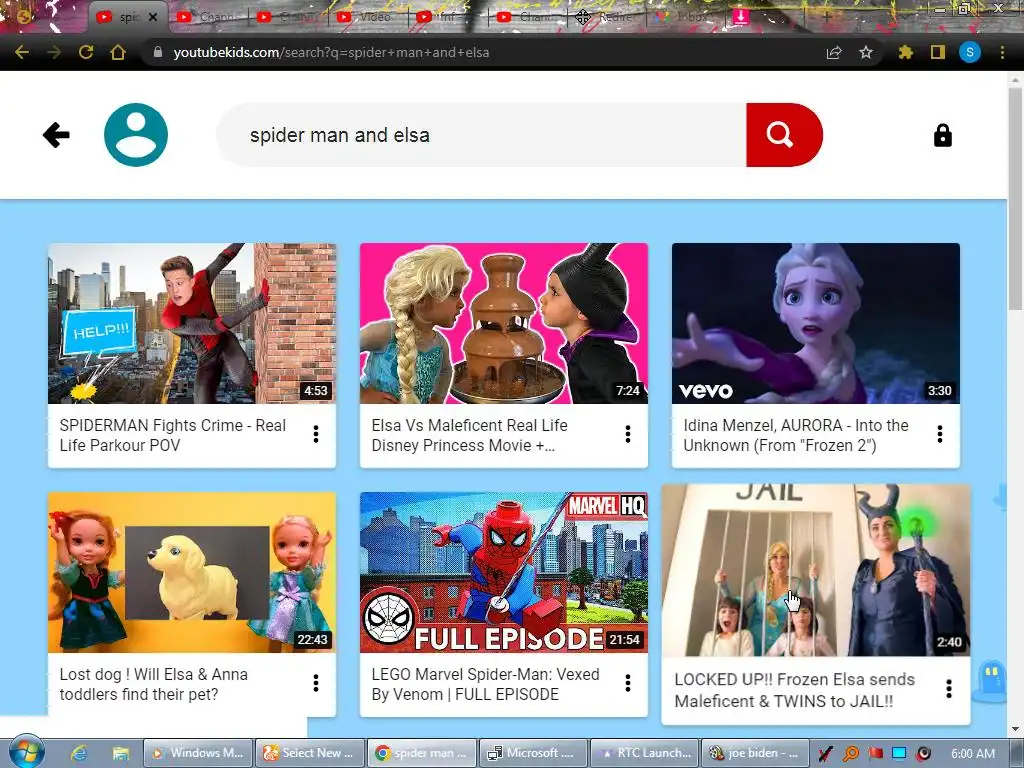Switch to 'joe biden - ...' taskbar window
Viewport: 1024px width, 768px height.
point(755,753)
